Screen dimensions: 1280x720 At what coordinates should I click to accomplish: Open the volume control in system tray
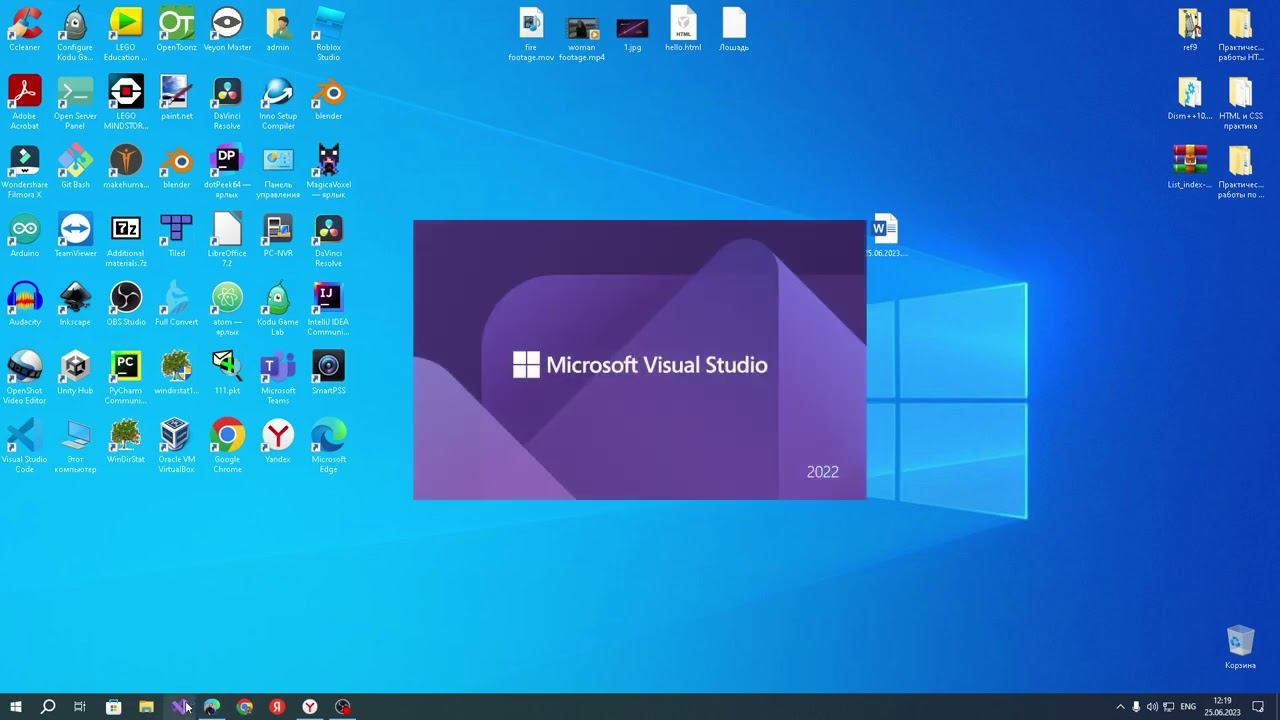(1152, 707)
